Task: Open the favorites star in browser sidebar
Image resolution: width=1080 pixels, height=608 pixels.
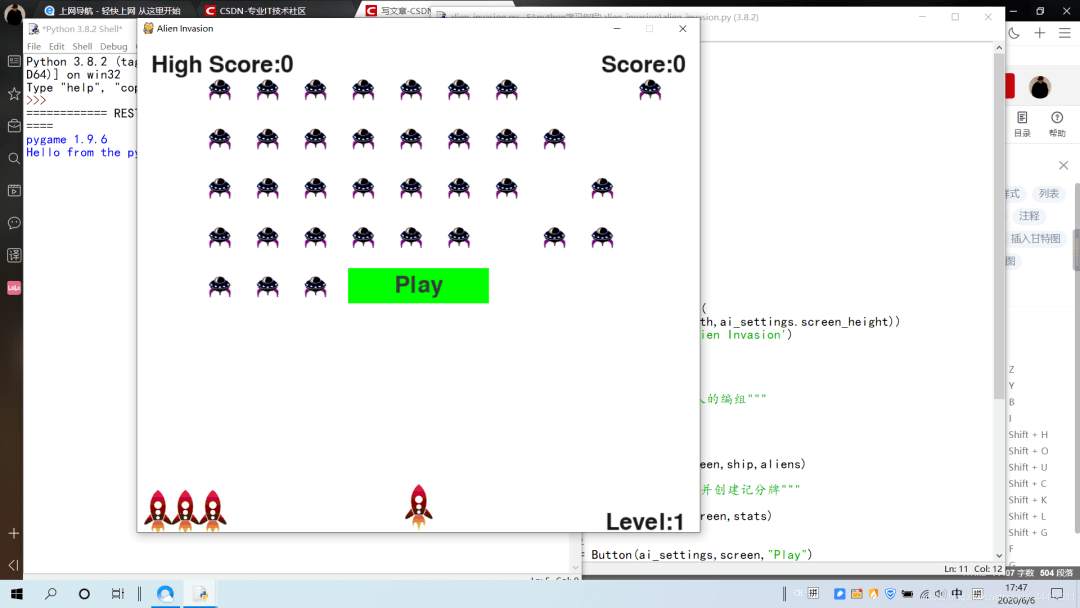Action: (14, 94)
